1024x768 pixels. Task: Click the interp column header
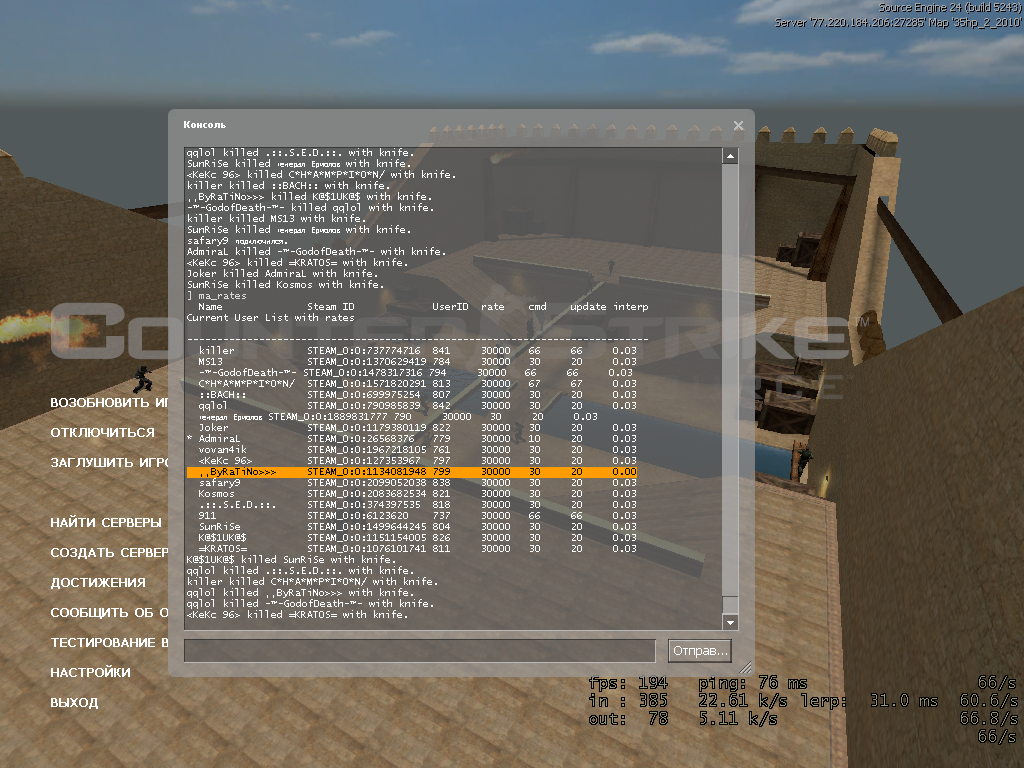point(631,306)
